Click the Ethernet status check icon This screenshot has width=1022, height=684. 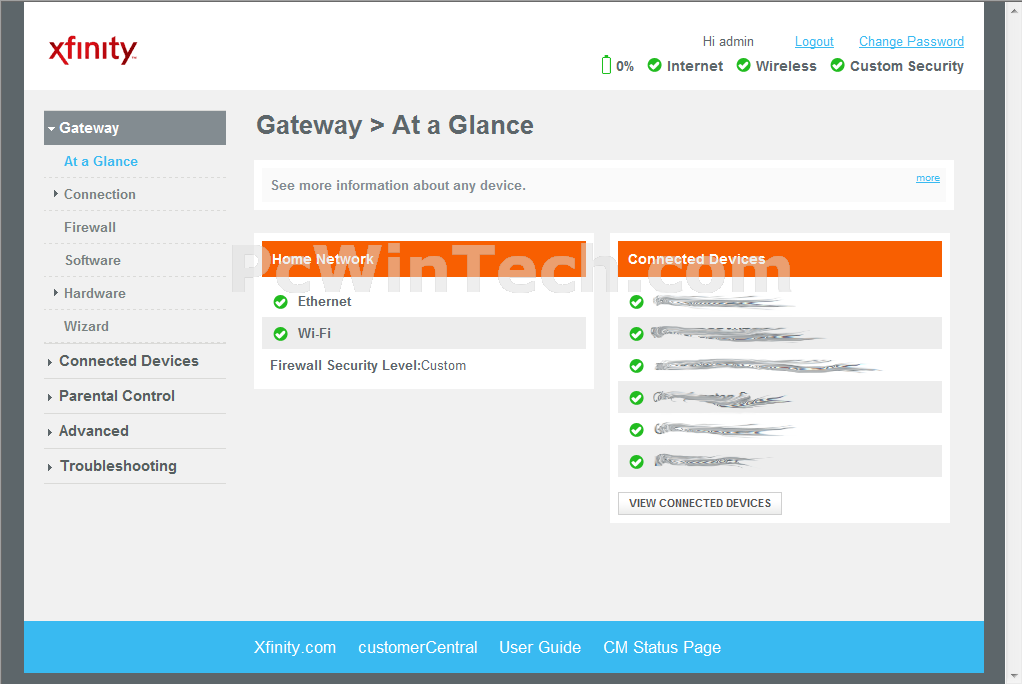281,302
